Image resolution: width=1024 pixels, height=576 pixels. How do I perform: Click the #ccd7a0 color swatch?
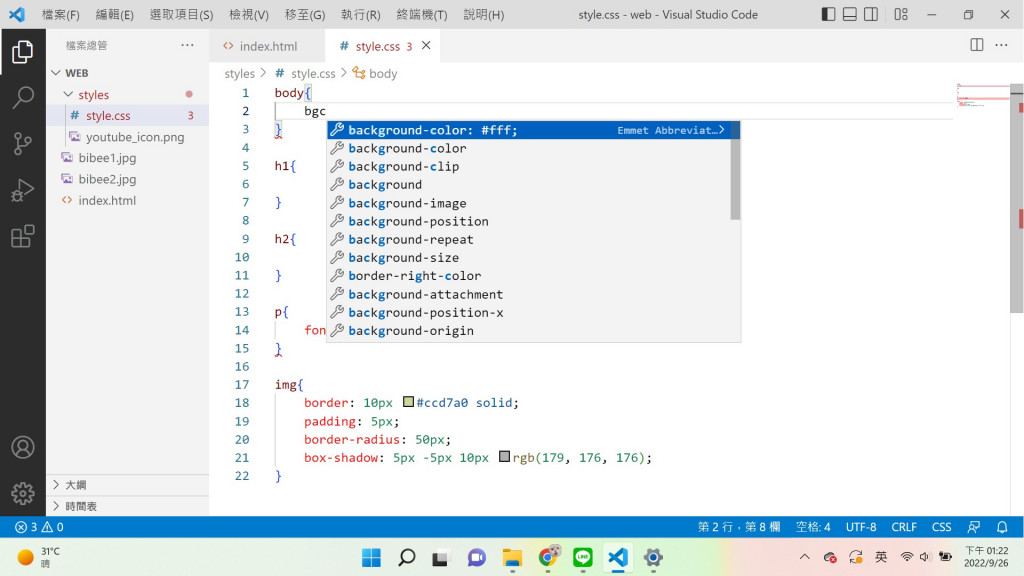pyautogui.click(x=408, y=402)
